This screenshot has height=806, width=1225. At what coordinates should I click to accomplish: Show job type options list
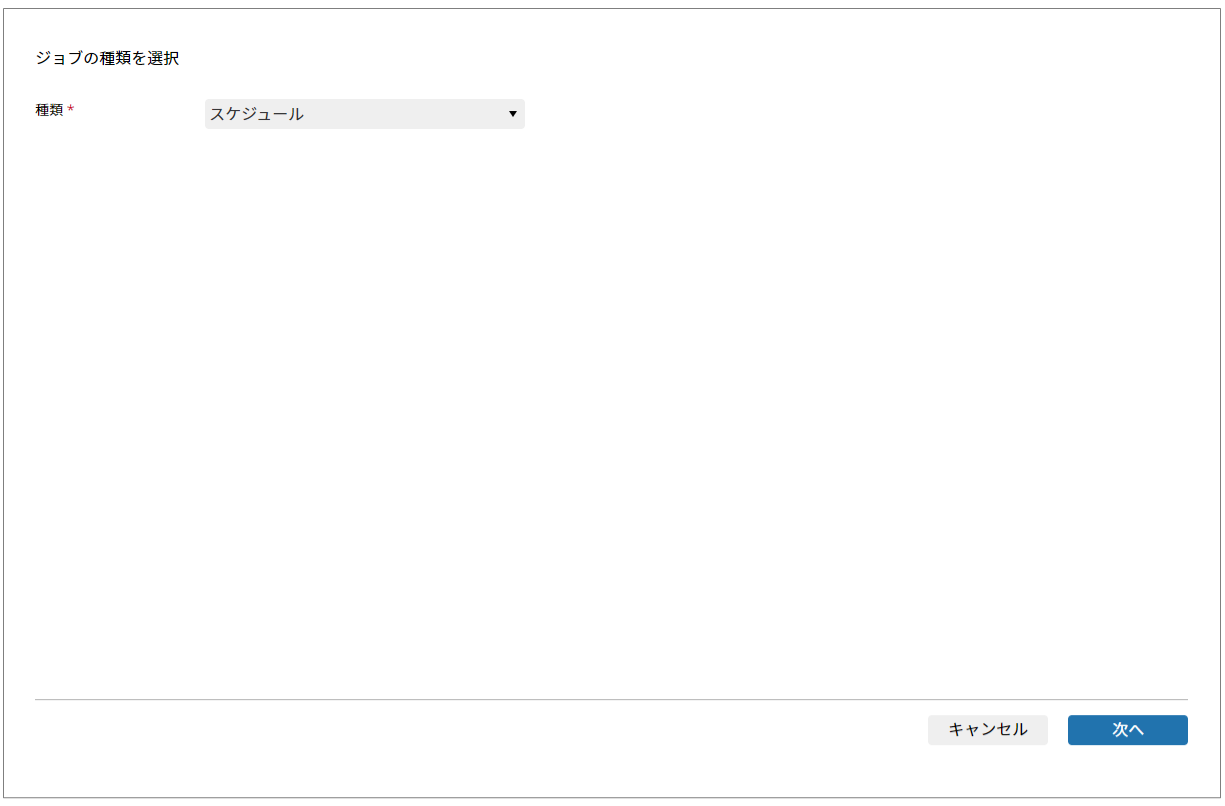coord(364,114)
